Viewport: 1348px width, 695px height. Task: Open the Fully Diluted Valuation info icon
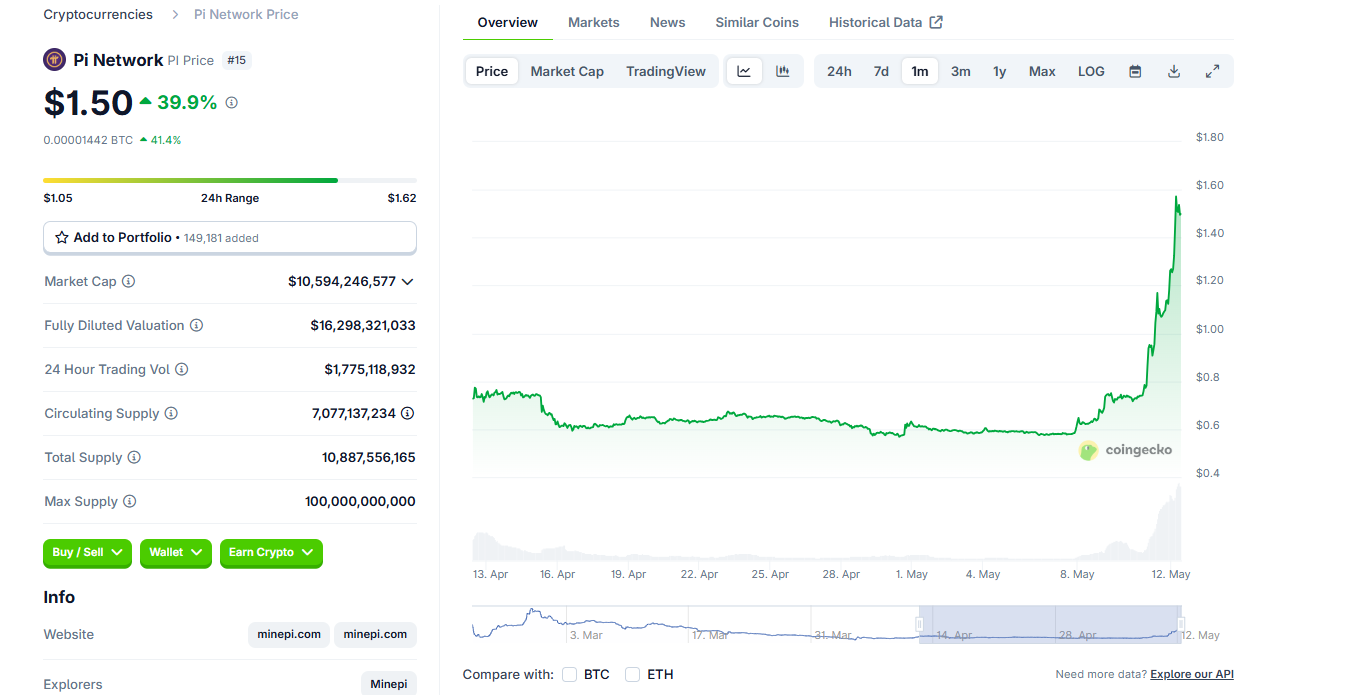197,326
